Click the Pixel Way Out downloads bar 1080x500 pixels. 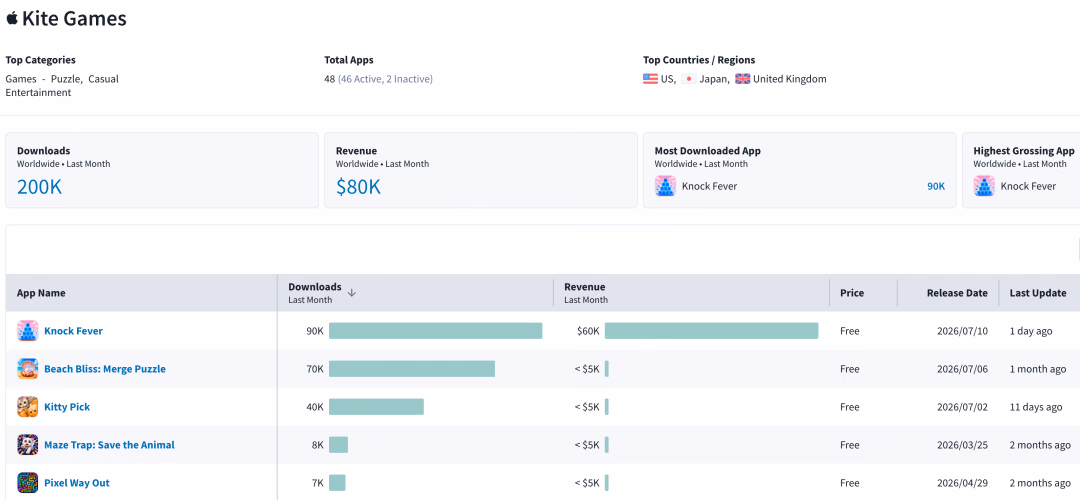[337, 482]
